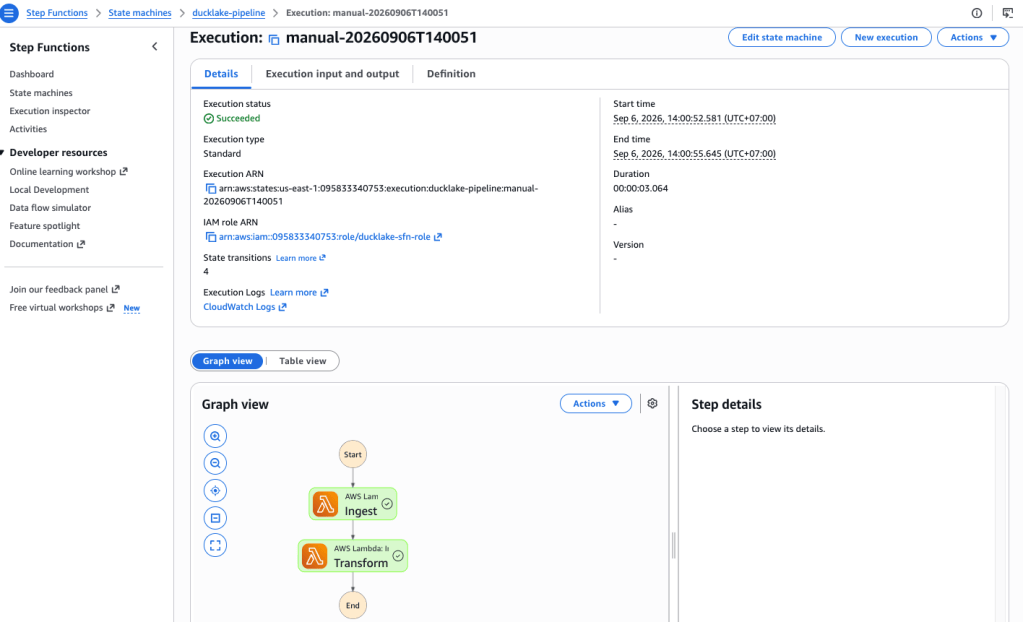
Task: Click the info icon in top bar
Action: [977, 13]
